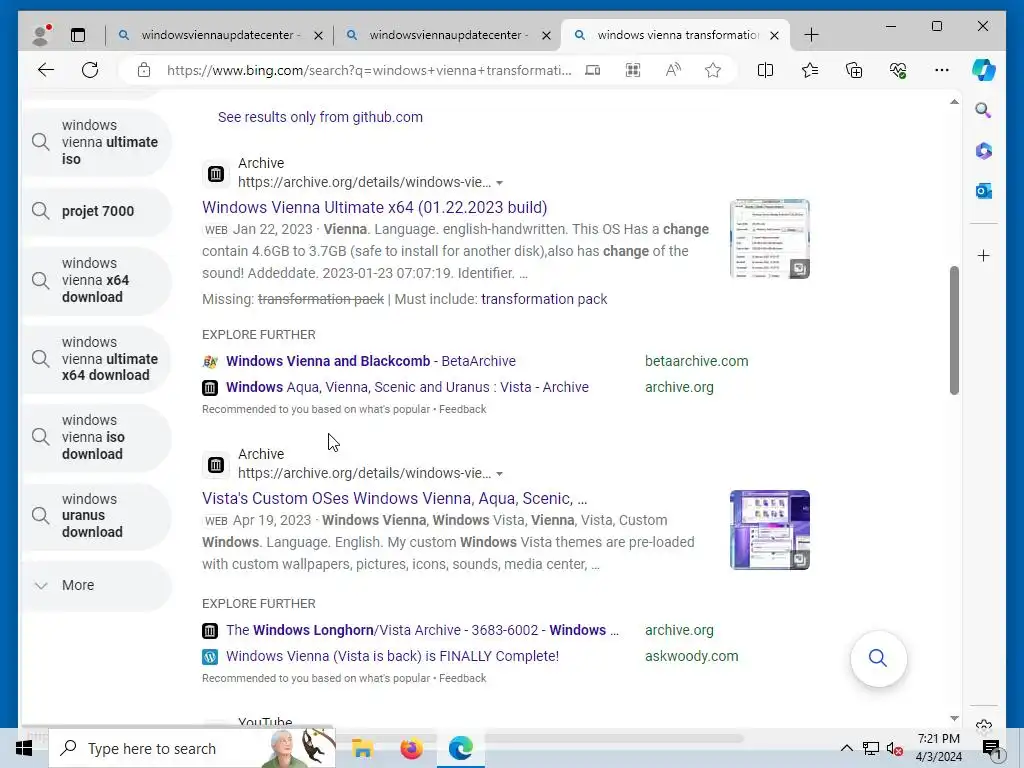Open Browser essentials heart icon
This screenshot has height=768, width=1024.
(x=898, y=70)
